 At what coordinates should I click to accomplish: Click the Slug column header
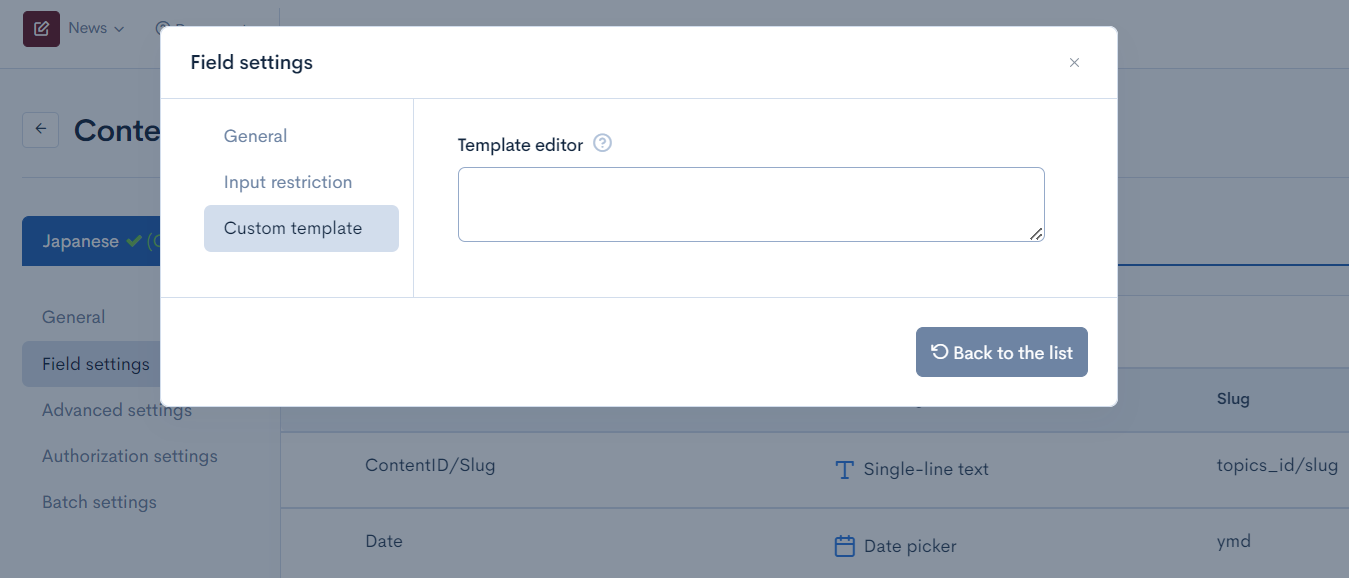pyautogui.click(x=1232, y=399)
